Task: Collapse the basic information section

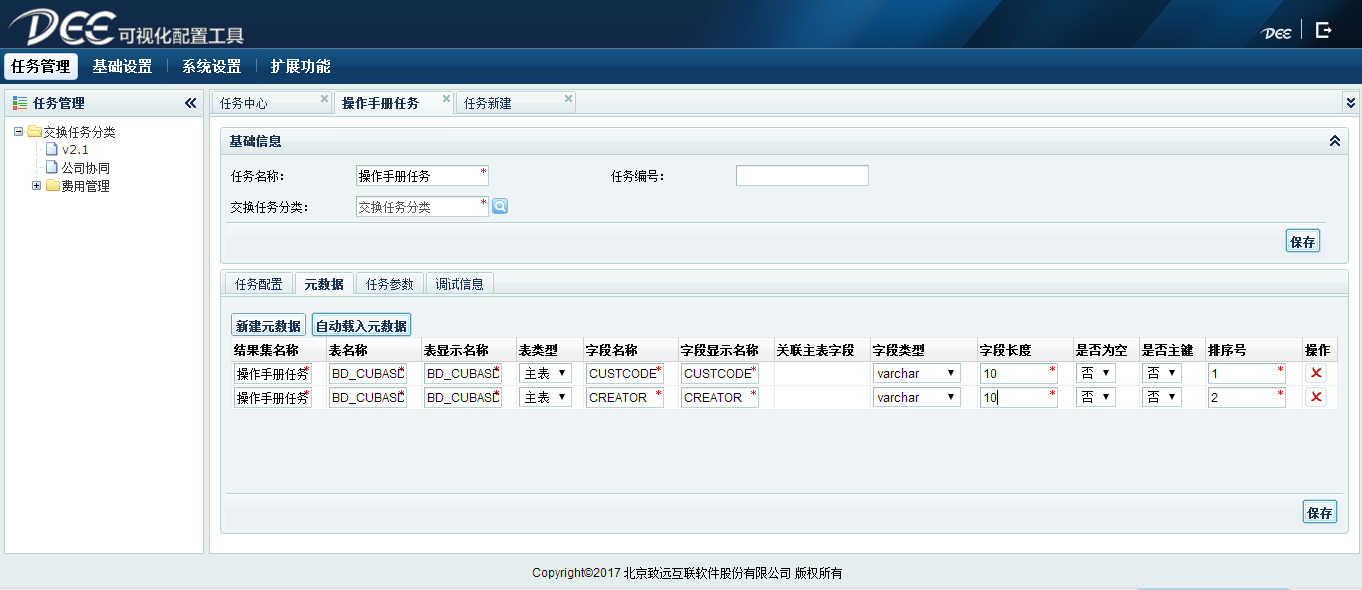Action: [x=1334, y=141]
